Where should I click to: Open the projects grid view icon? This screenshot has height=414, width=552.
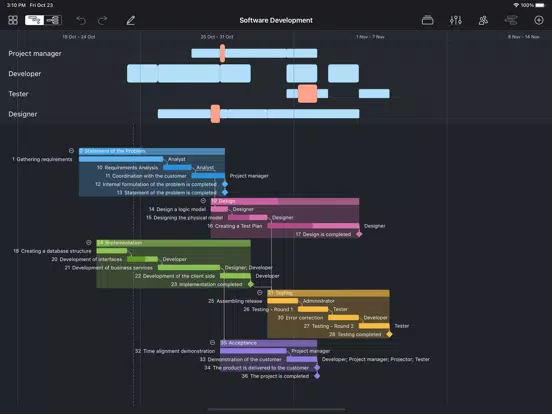point(13,20)
